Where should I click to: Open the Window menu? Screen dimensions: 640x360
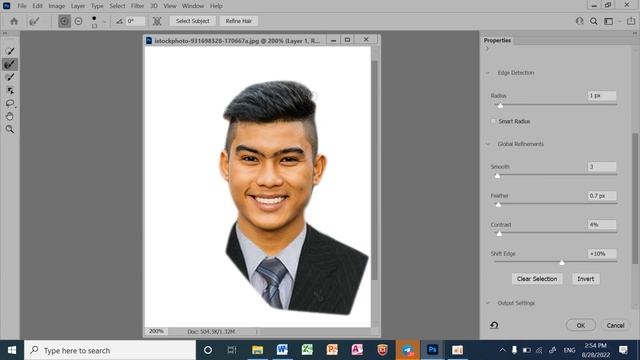click(193, 6)
